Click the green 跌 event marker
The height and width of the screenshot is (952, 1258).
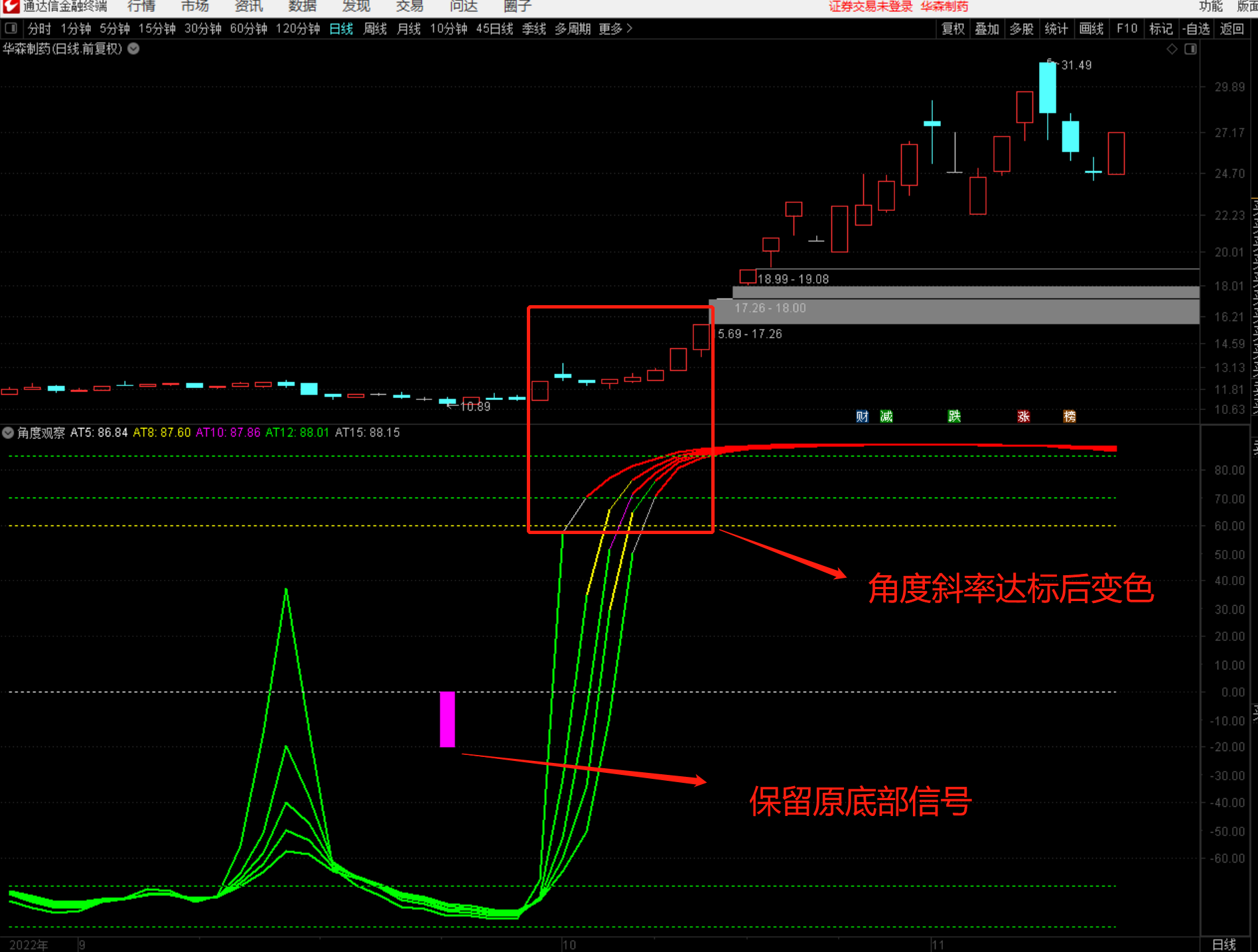pyautogui.click(x=954, y=417)
